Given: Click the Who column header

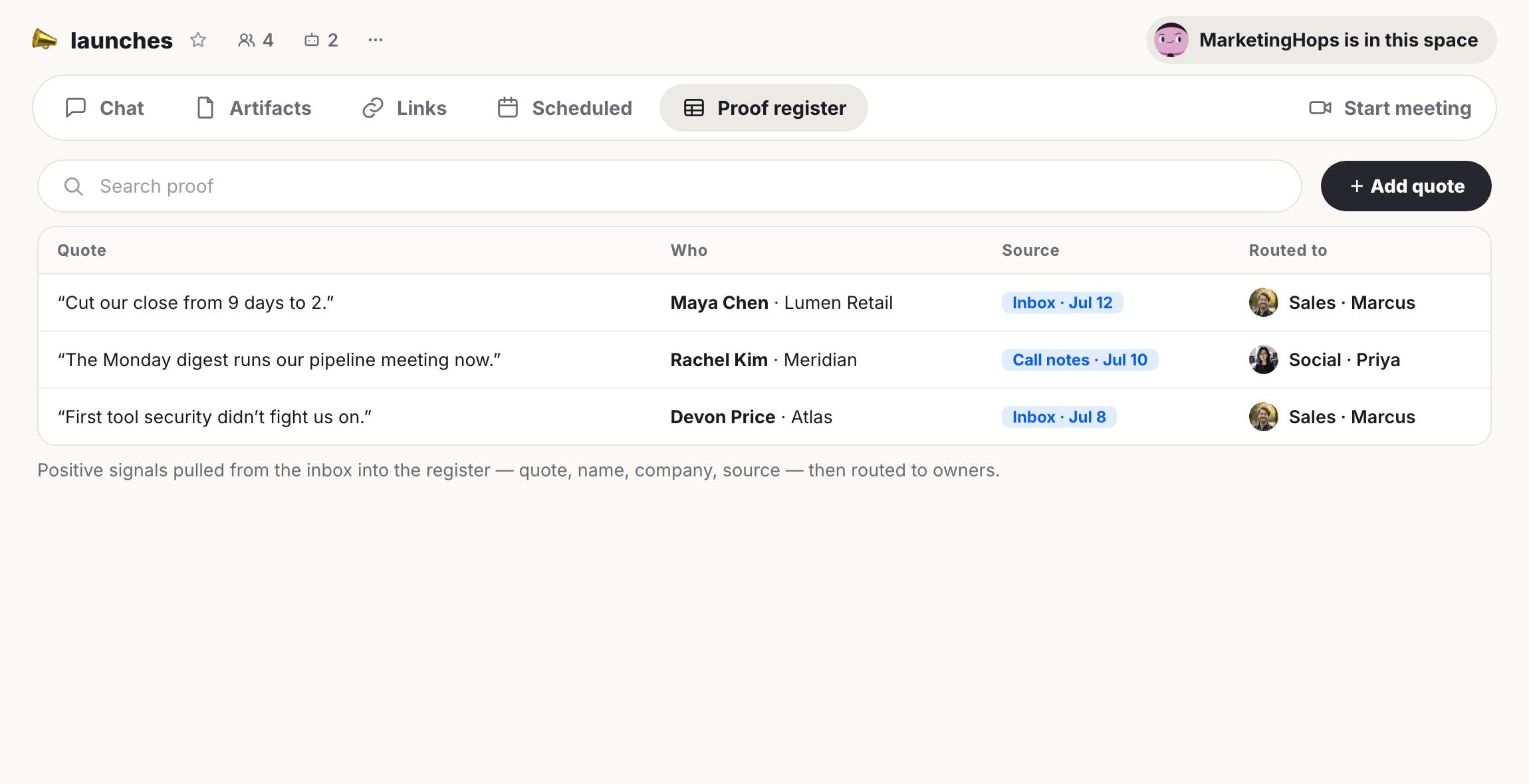Looking at the screenshot, I should click(x=689, y=250).
